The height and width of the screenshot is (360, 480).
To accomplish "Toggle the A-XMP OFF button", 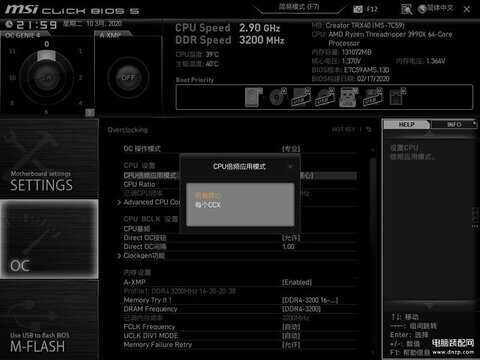I will pos(128,78).
